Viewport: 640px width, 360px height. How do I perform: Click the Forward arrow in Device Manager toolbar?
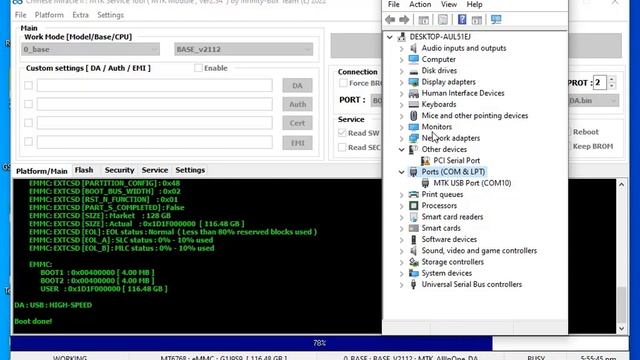pyautogui.click(x=404, y=19)
